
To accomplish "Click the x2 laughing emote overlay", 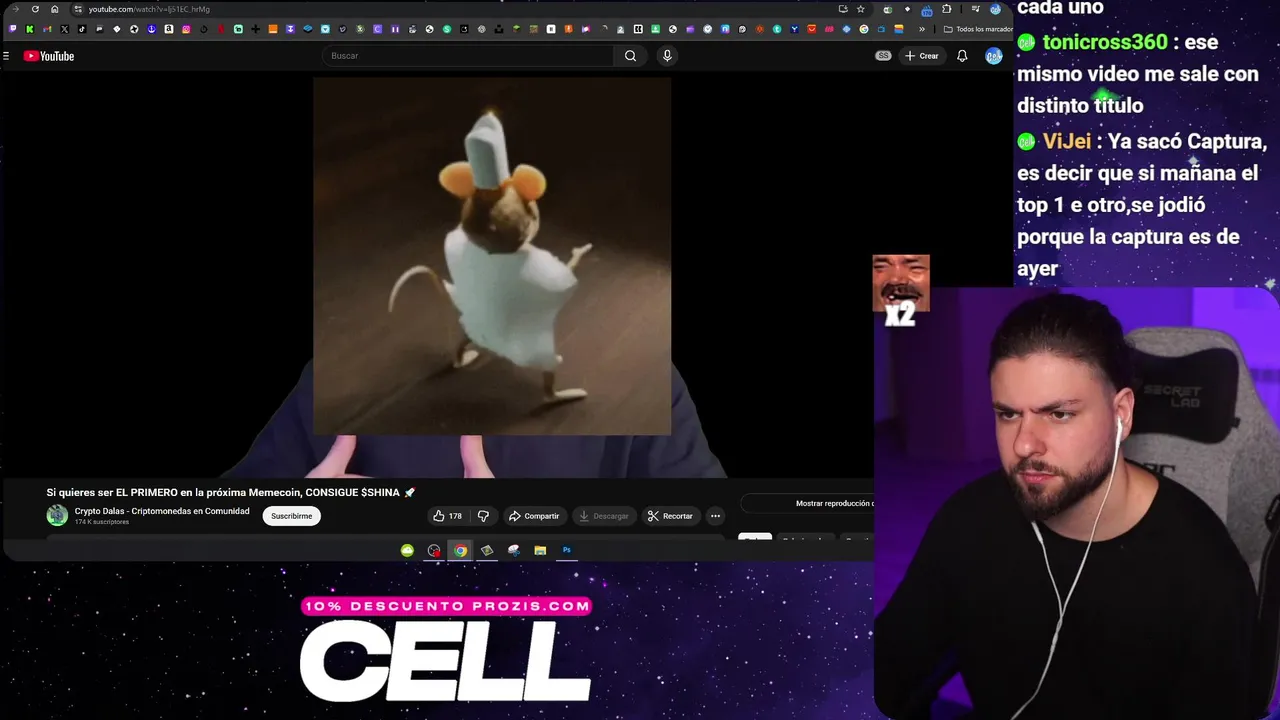I will pos(901,291).
